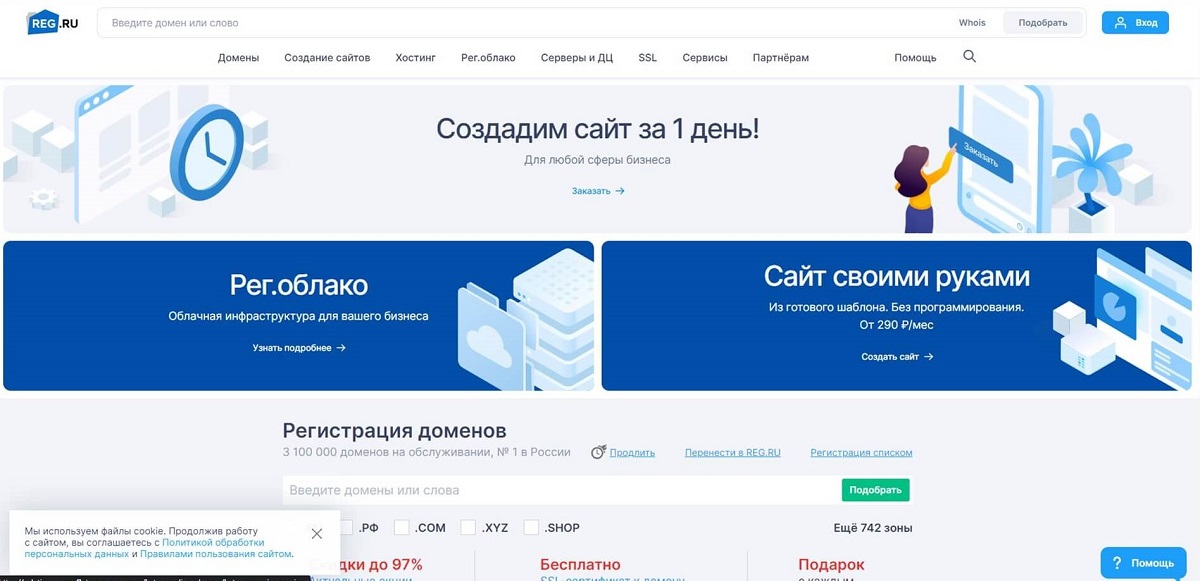Screen dimensions: 1200x581
Task: Click the green Подобрать button
Action: coord(876,490)
